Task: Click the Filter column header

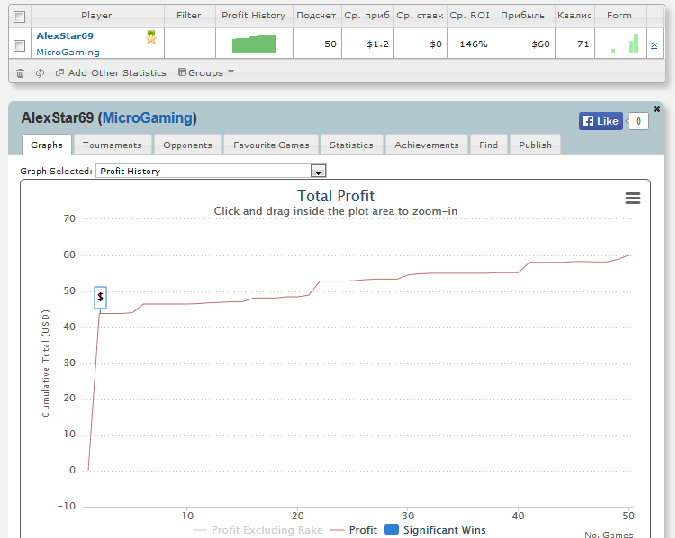Action: pos(189,15)
